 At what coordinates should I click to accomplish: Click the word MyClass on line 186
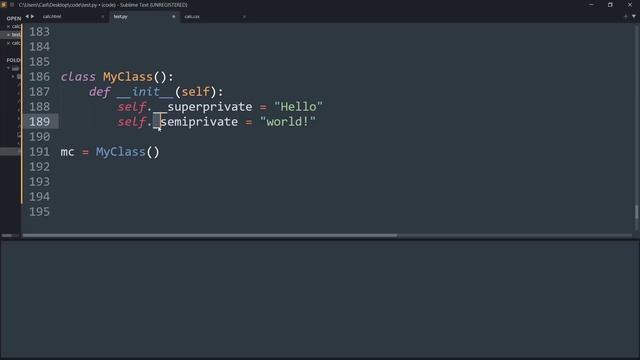[127, 77]
